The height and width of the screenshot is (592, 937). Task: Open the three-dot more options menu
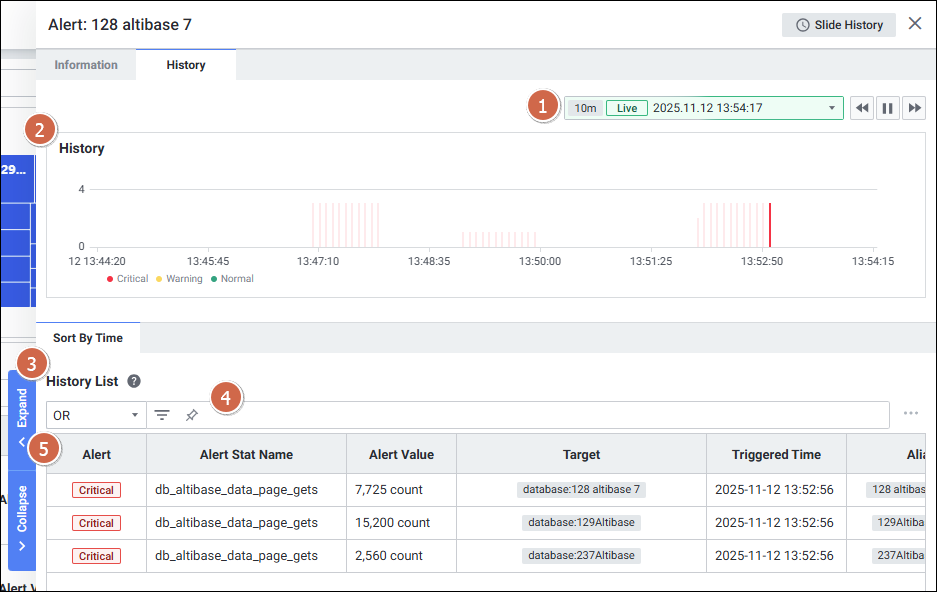[x=910, y=413]
